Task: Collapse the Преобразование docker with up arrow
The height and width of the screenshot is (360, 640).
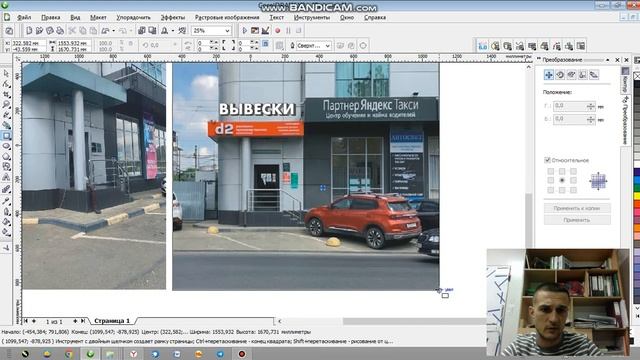Action: click(607, 60)
